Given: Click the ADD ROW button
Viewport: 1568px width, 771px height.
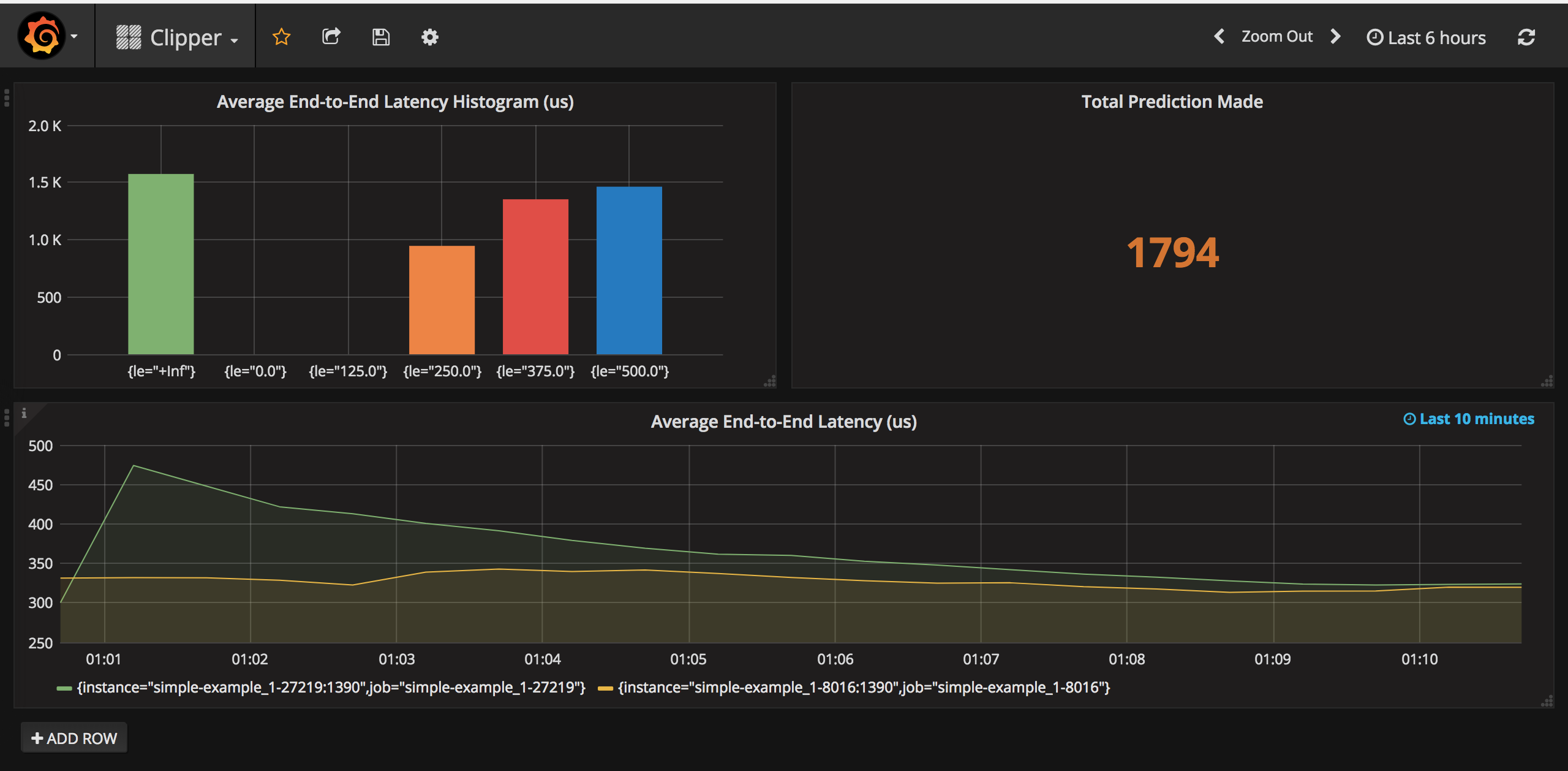Looking at the screenshot, I should point(74,738).
